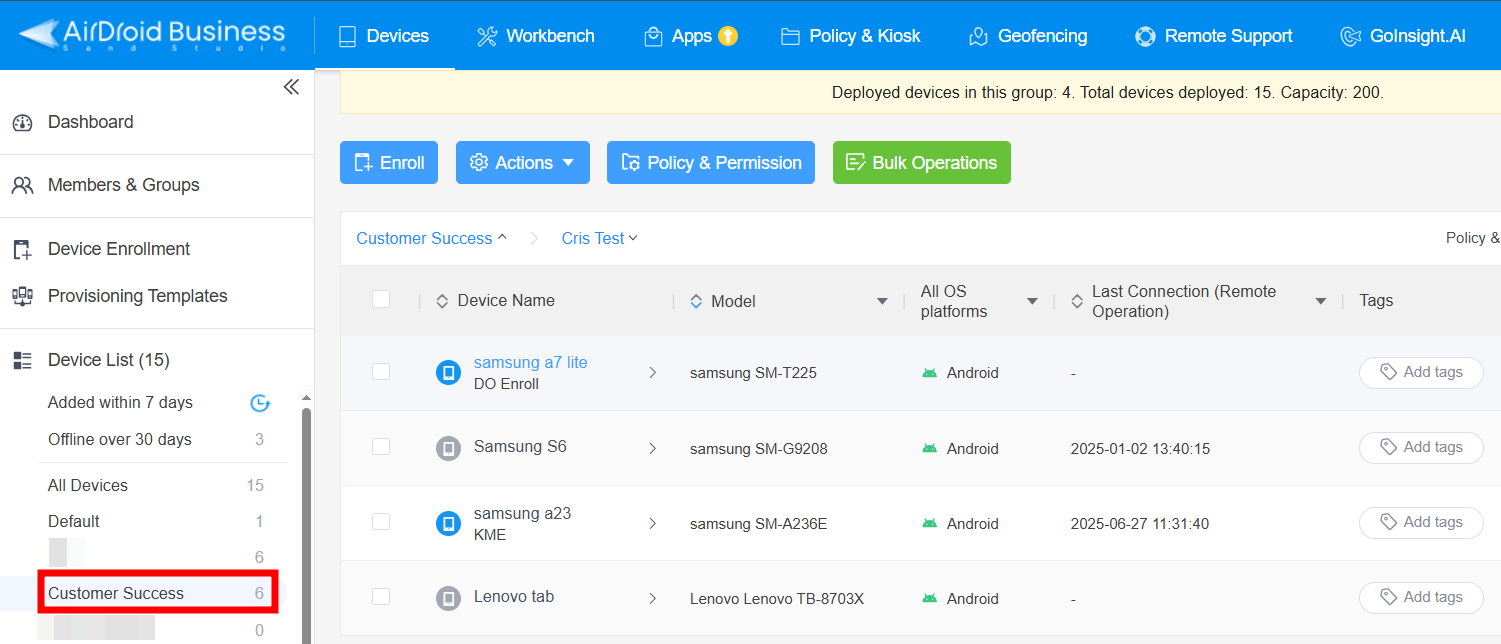Image resolution: width=1501 pixels, height=644 pixels.
Task: Open the Remote Support tab
Action: (x=1214, y=36)
